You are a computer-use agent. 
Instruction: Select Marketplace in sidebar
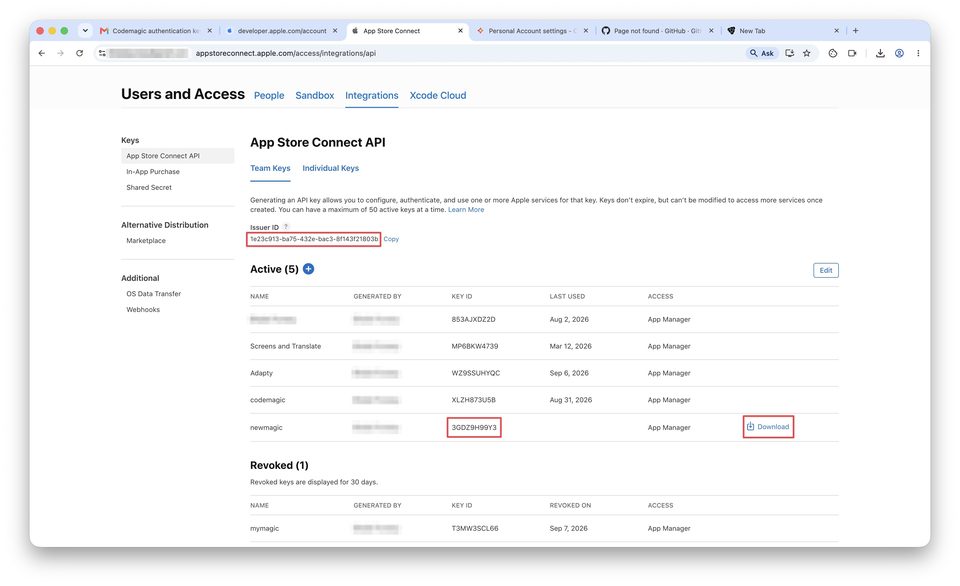[146, 241]
